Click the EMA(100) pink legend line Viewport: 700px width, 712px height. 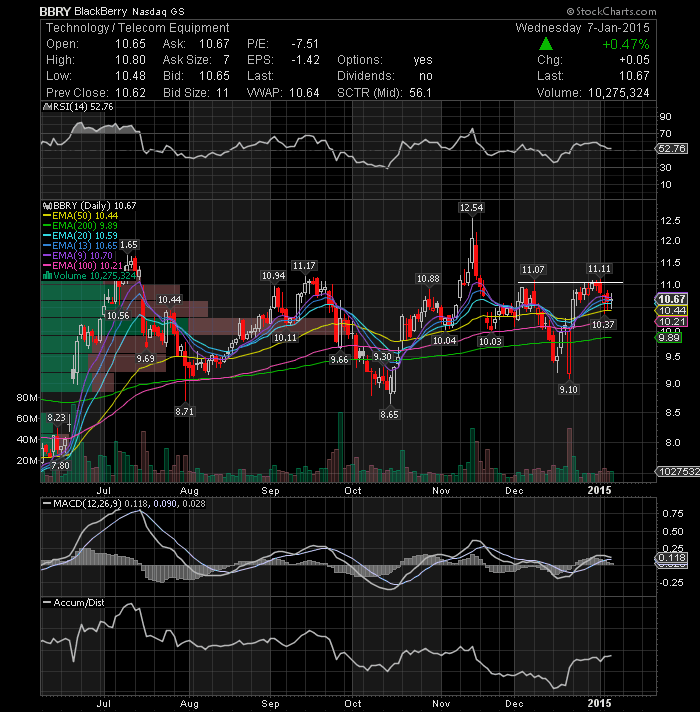[x=47, y=266]
